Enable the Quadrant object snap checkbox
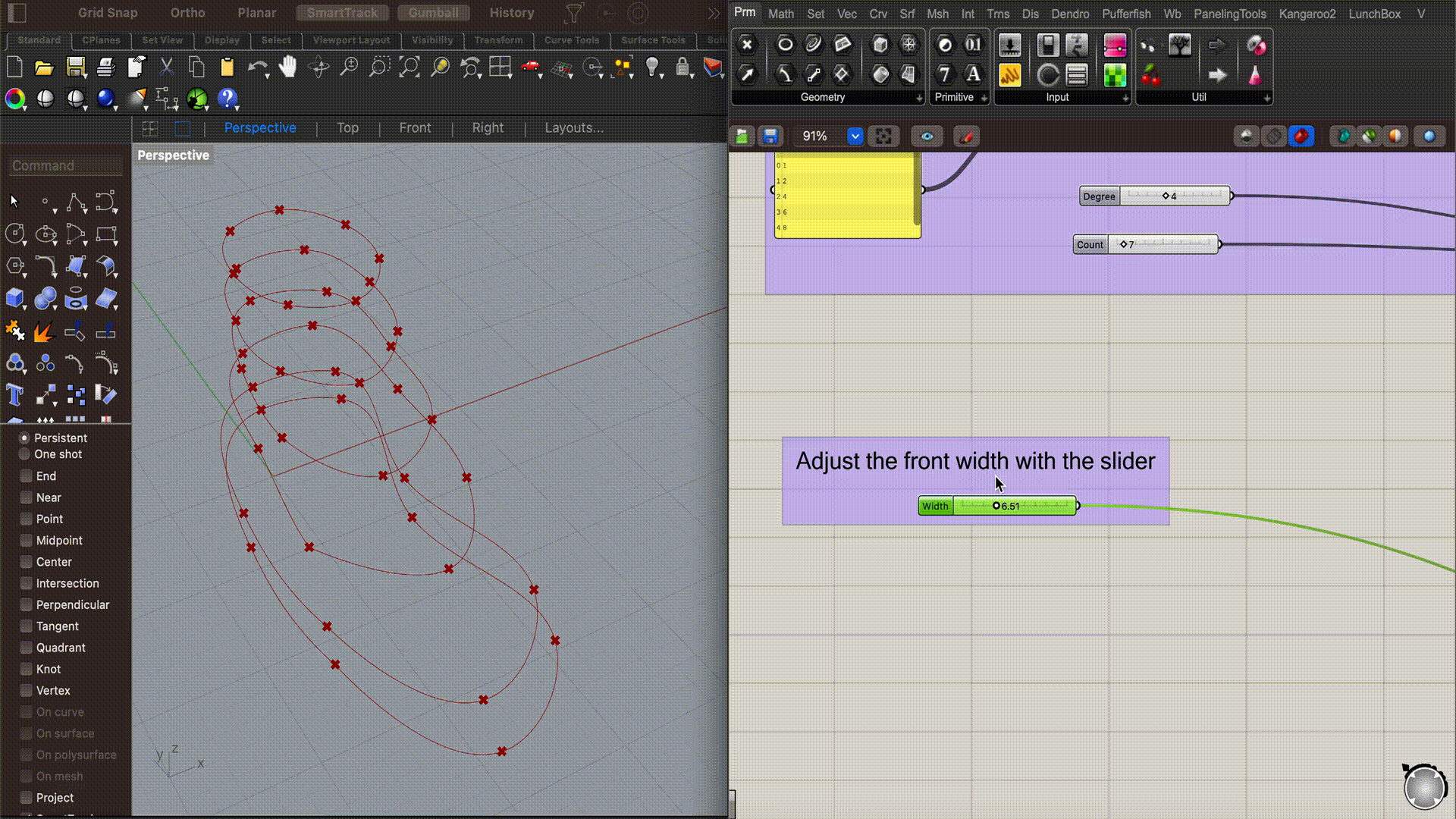 click(x=26, y=648)
